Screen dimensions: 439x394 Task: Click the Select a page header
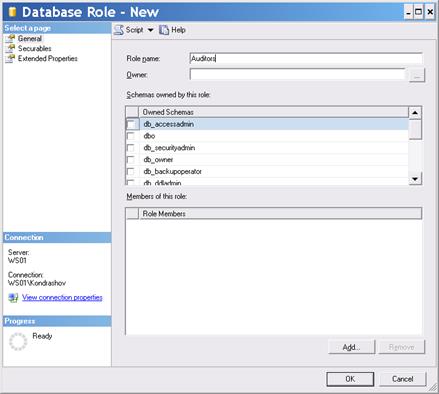(x=57, y=28)
